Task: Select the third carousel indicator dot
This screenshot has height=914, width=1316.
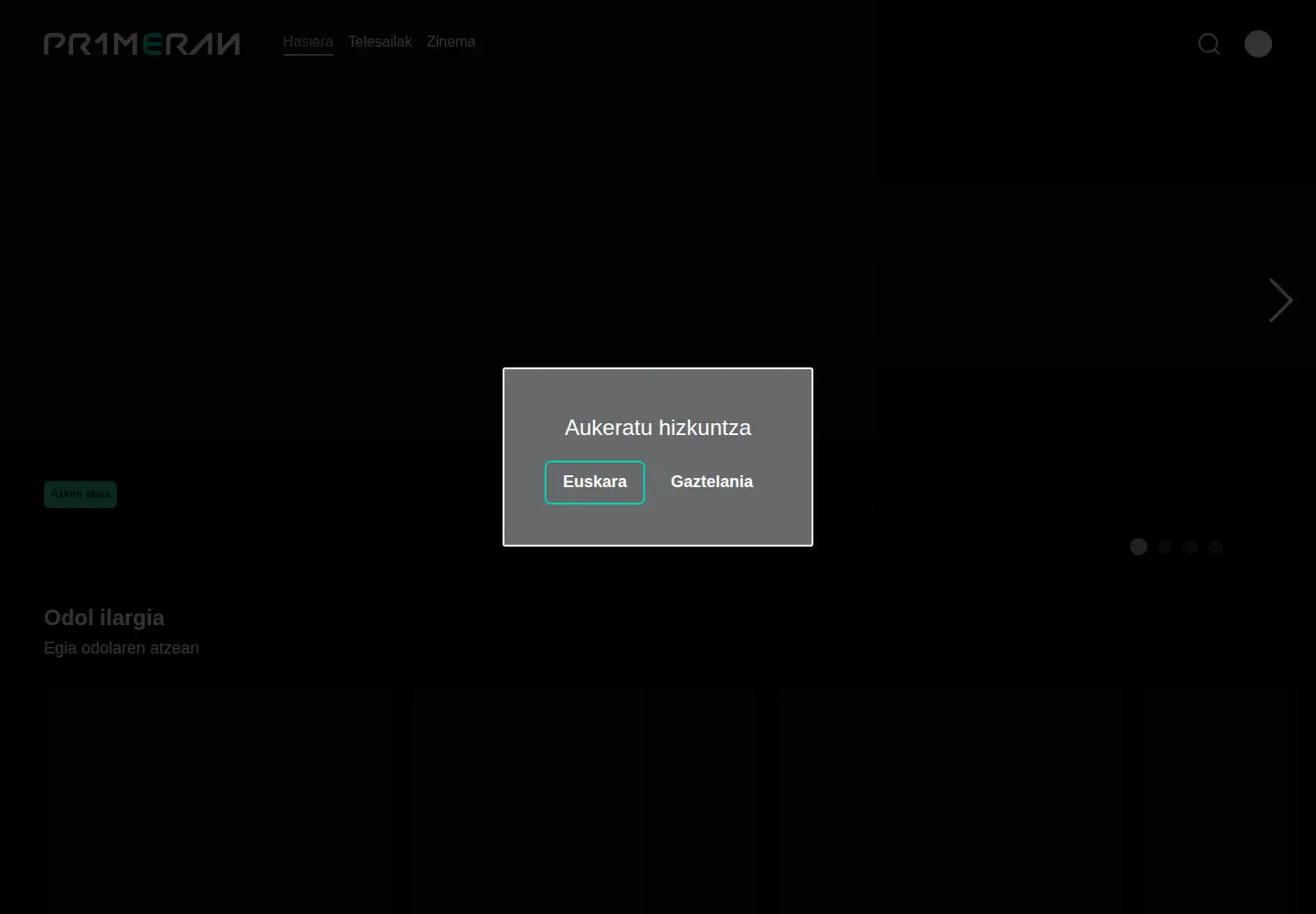Action: point(1190,547)
